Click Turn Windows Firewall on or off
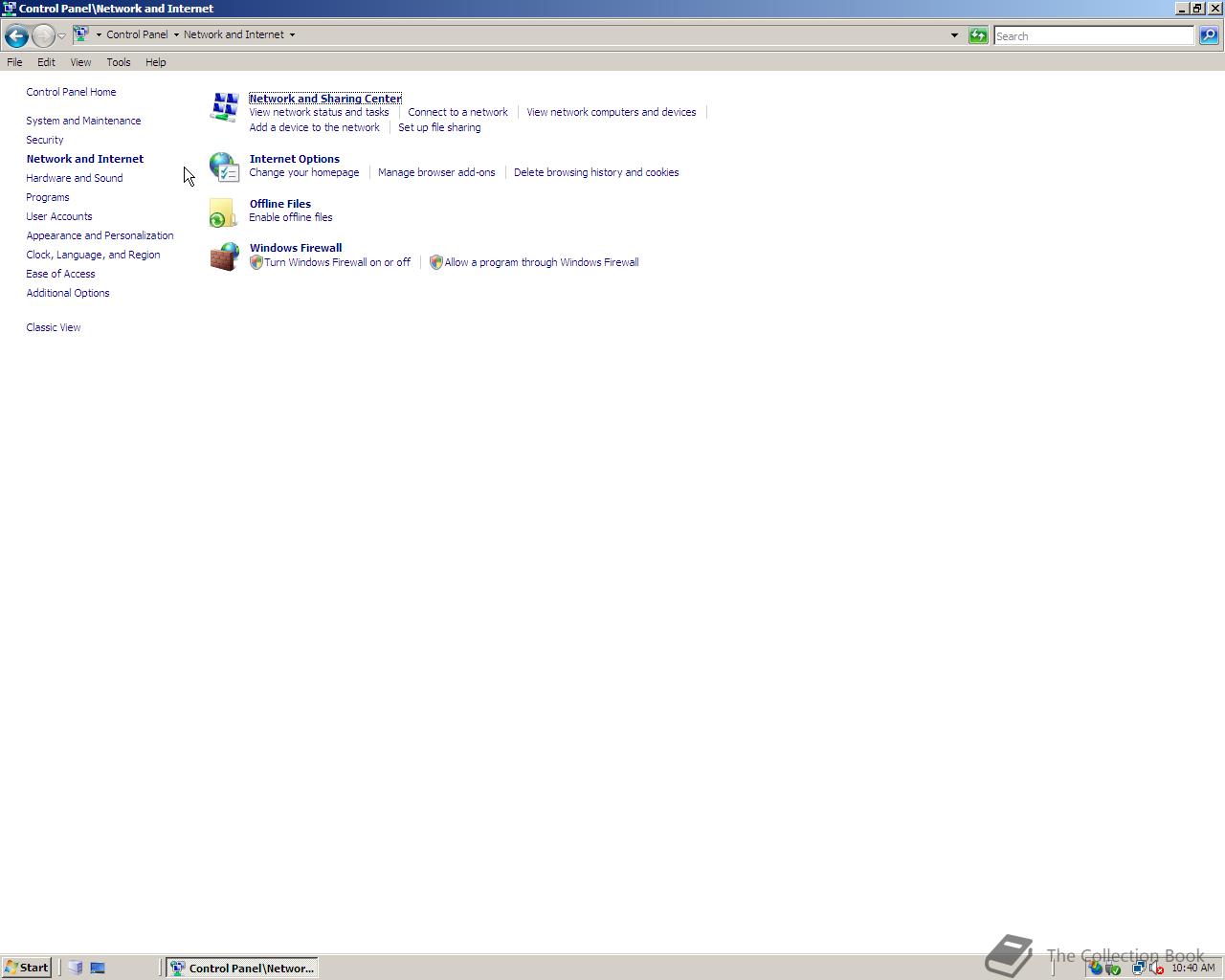 [x=337, y=262]
